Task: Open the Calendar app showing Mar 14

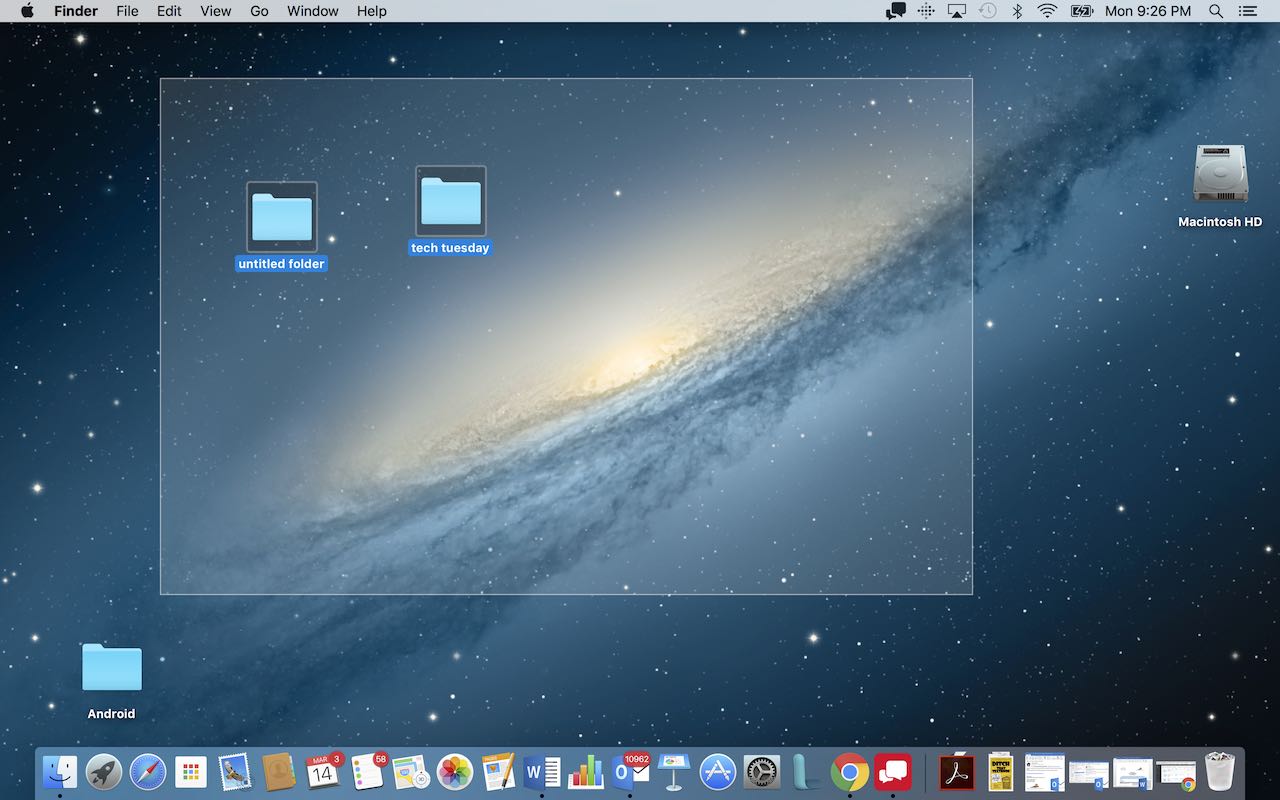Action: point(322,772)
